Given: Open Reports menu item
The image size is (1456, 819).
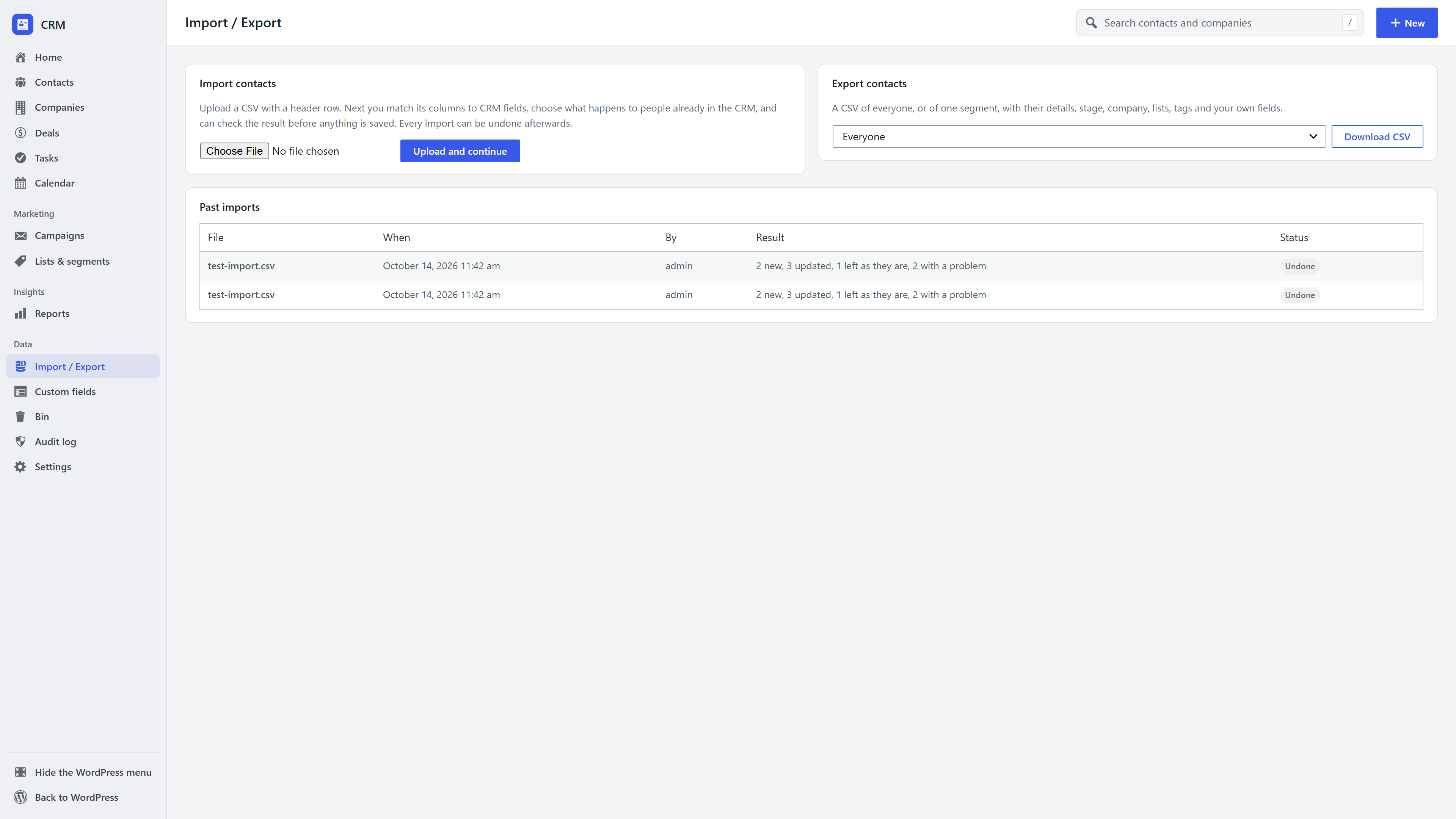Looking at the screenshot, I should [x=83, y=314].
